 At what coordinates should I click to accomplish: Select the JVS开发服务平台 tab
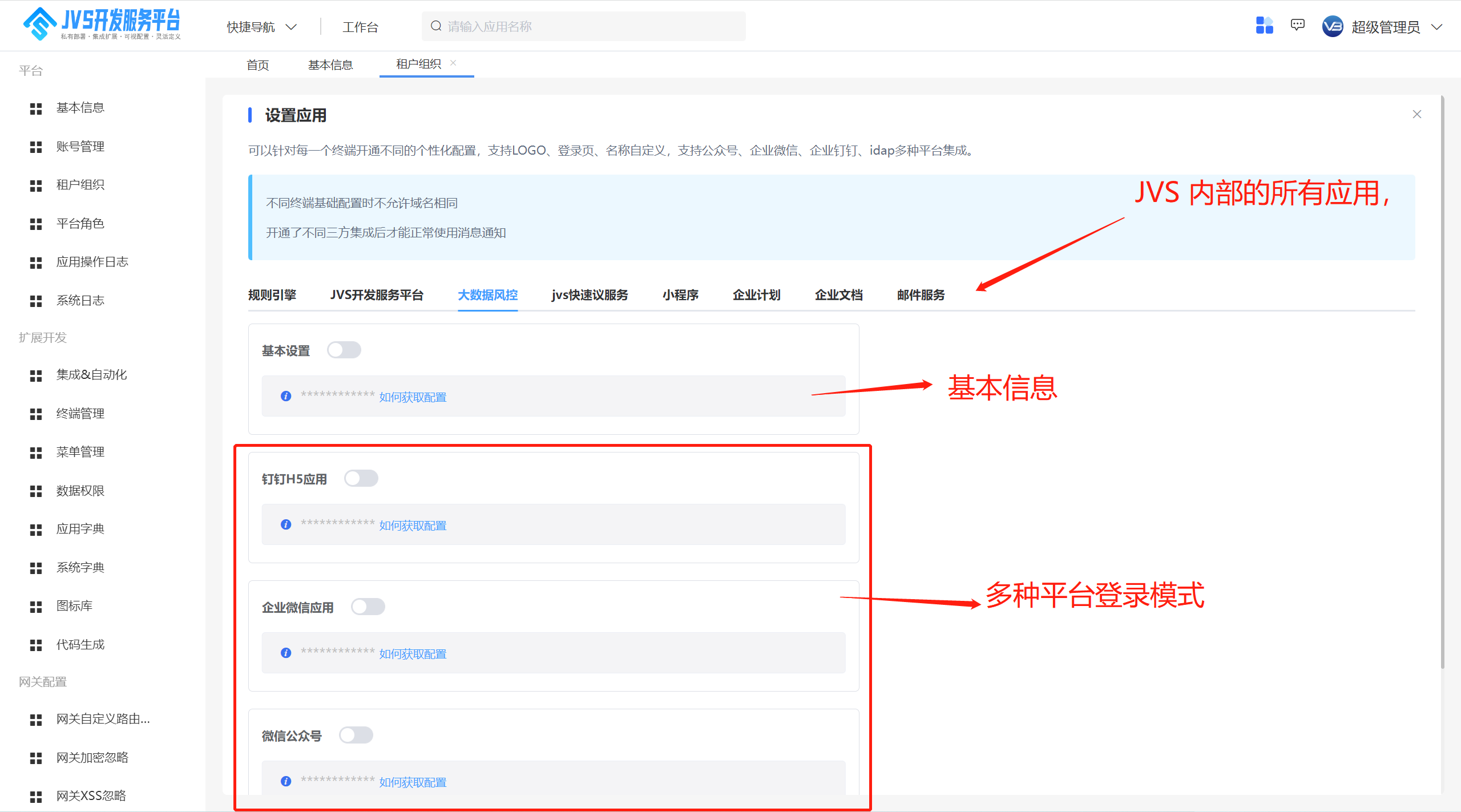click(377, 295)
